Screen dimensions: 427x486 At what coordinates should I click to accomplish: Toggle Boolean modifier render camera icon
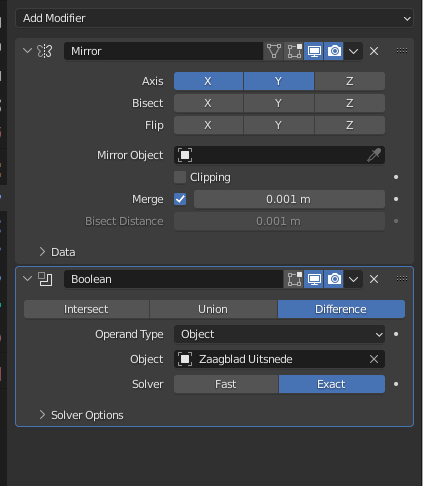pyautogui.click(x=334, y=279)
